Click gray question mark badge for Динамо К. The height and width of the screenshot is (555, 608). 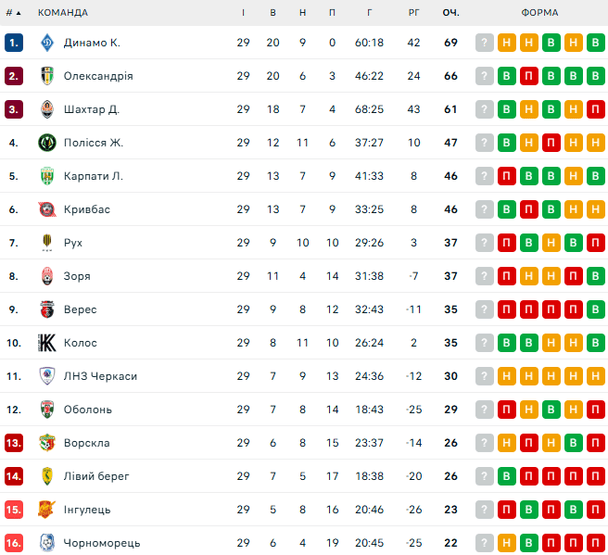click(484, 43)
